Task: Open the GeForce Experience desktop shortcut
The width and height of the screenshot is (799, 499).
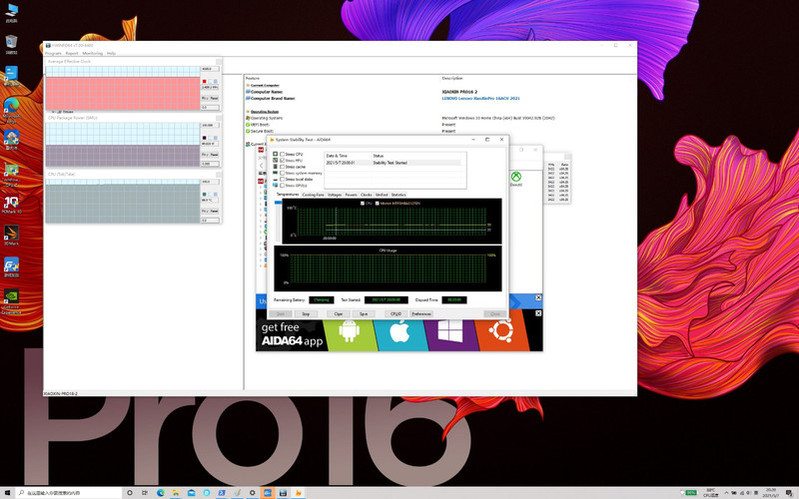Action: coord(11,301)
